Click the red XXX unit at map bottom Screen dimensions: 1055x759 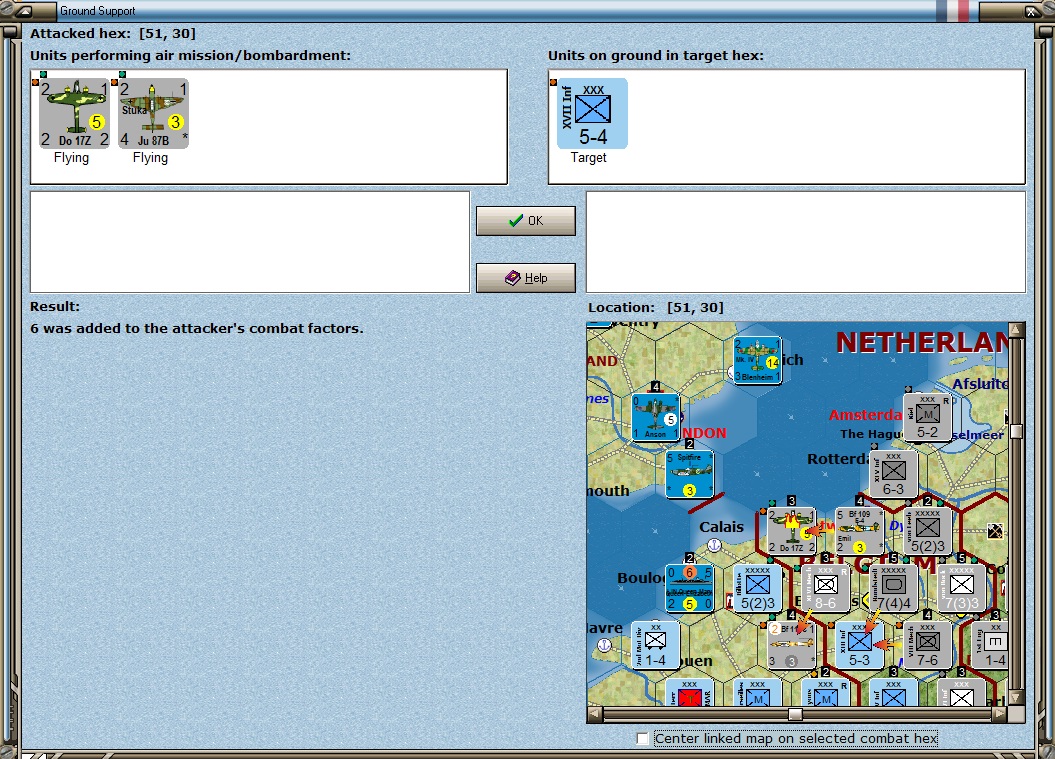(690, 692)
